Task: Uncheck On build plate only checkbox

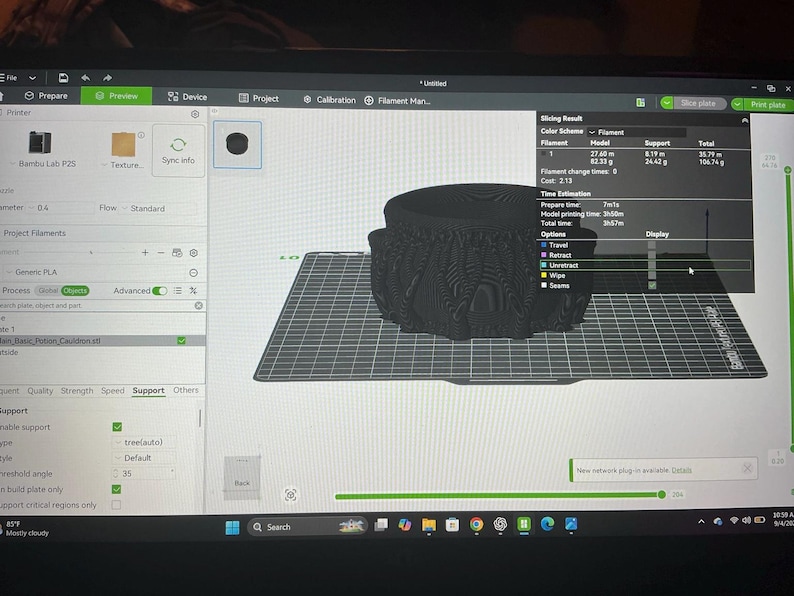Action: pos(116,489)
